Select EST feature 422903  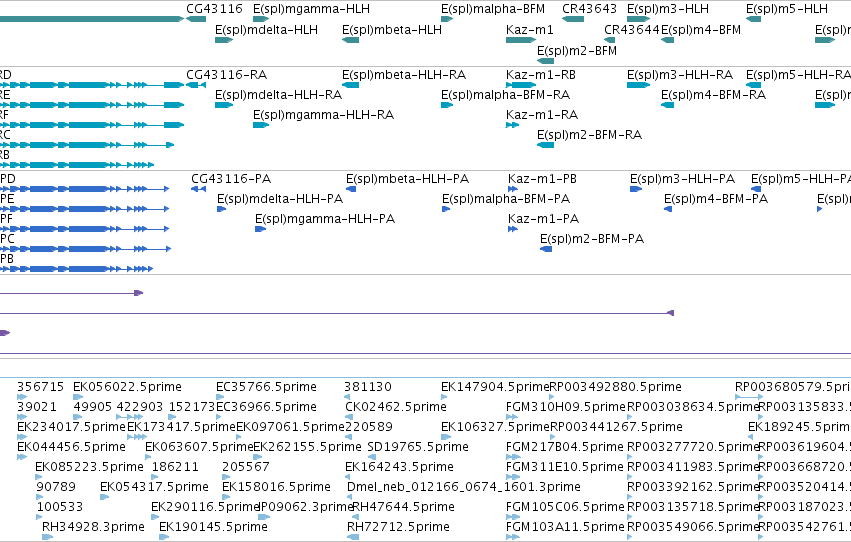click(x=139, y=407)
